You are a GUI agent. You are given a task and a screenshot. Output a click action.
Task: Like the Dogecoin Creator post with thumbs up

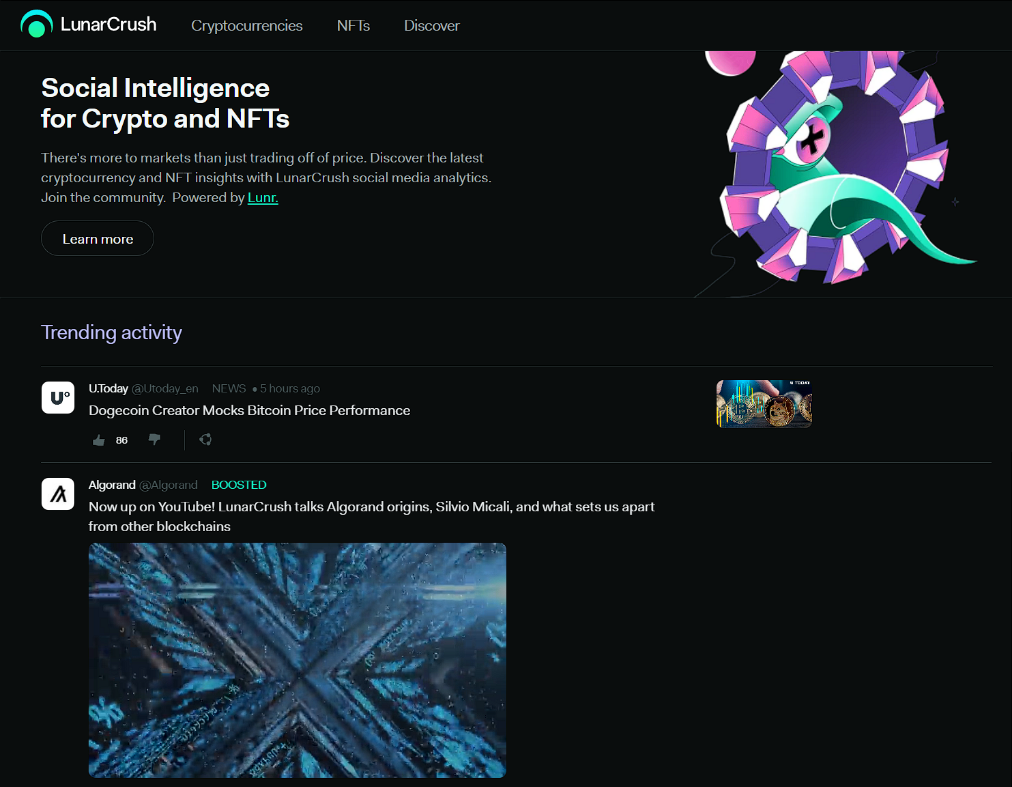click(99, 440)
